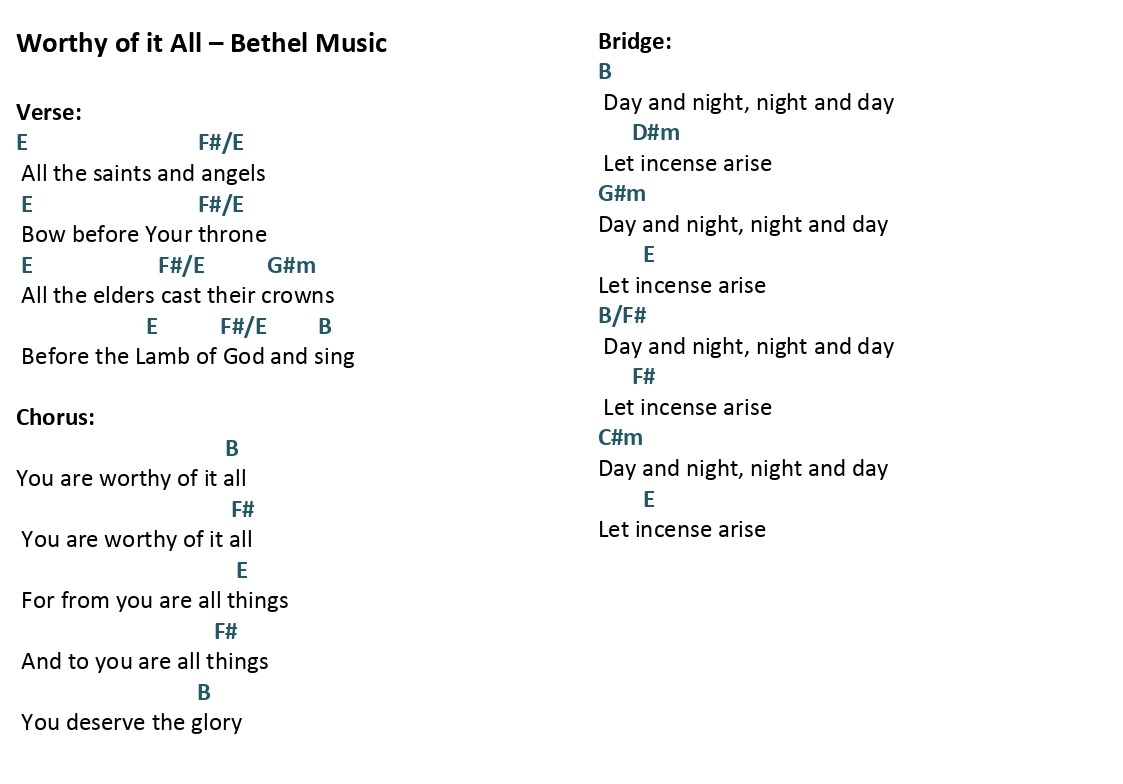Click the first "Day and night, night and day" line
Screen dimensions: 1123x784
[x=748, y=103]
